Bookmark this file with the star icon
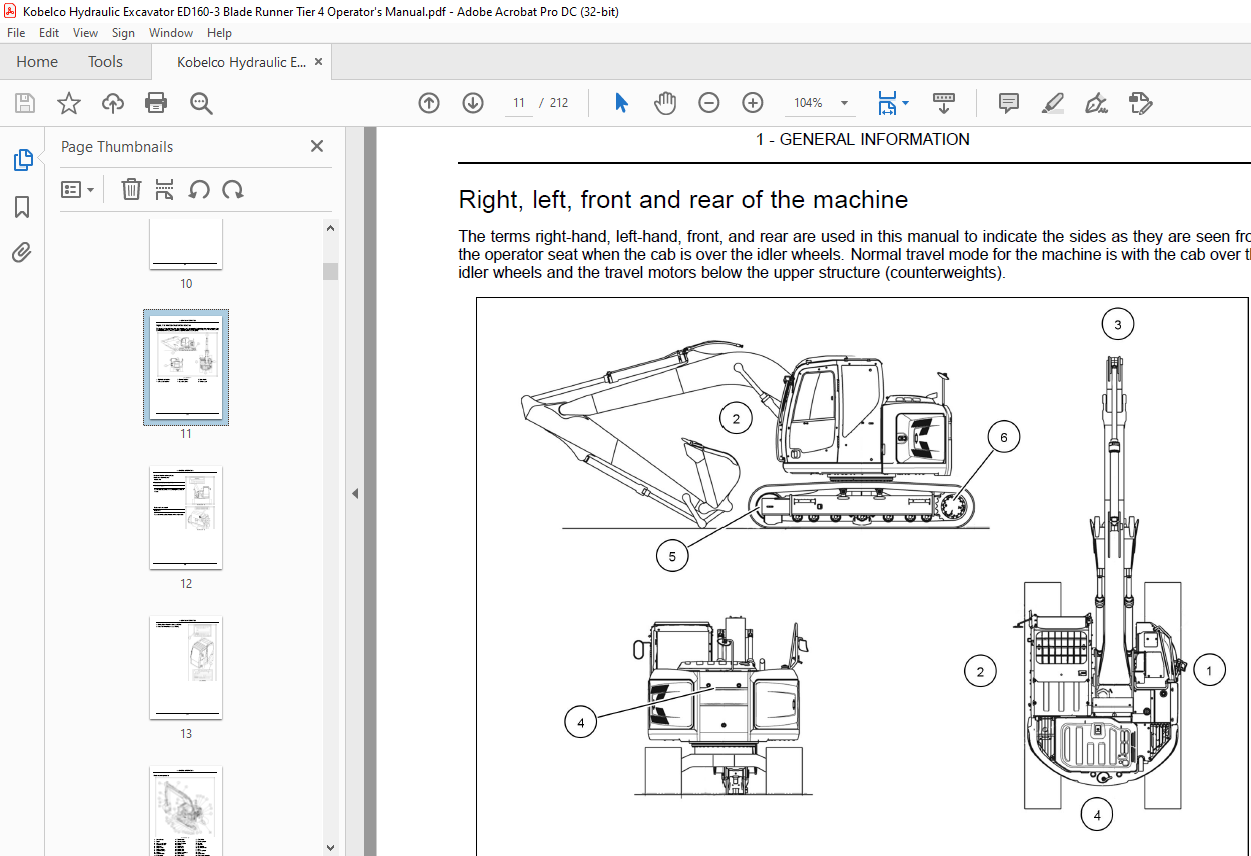 [x=69, y=103]
